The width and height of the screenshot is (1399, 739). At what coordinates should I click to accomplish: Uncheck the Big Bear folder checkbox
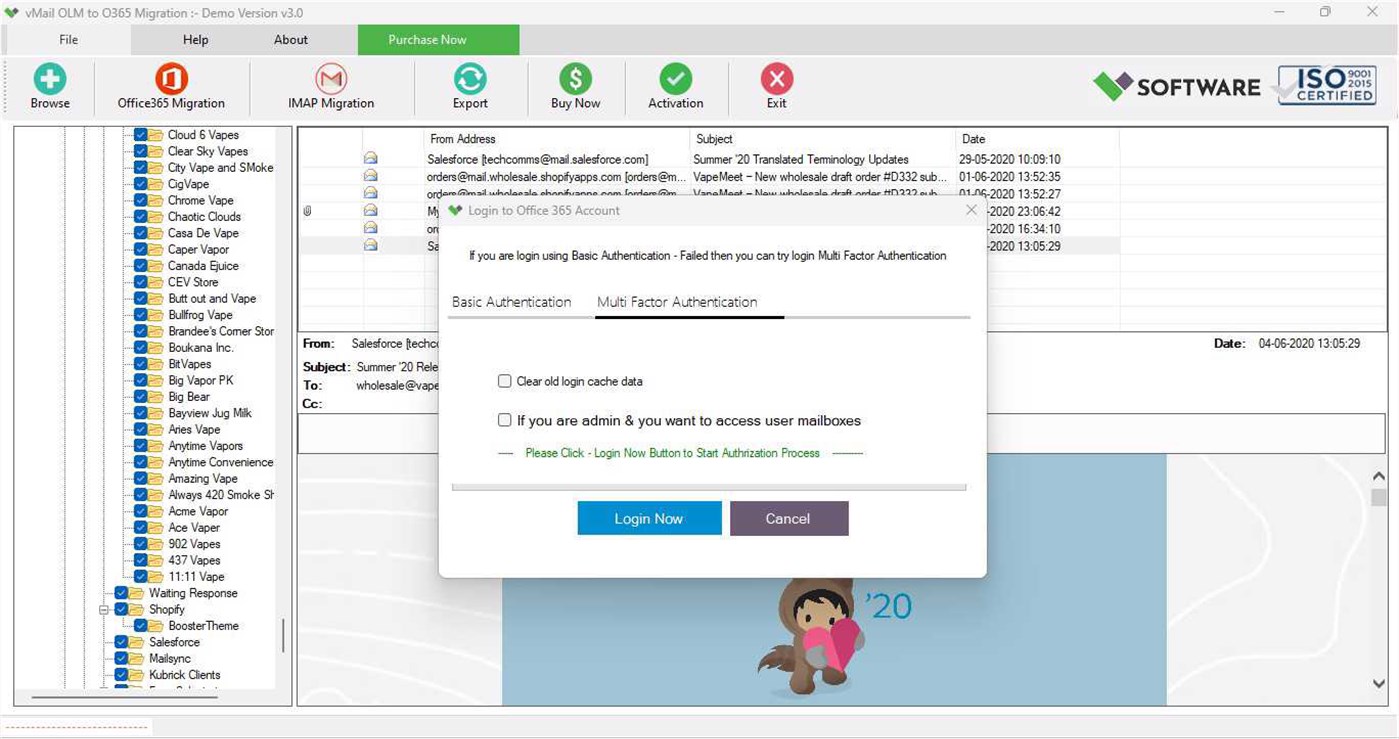click(x=140, y=397)
